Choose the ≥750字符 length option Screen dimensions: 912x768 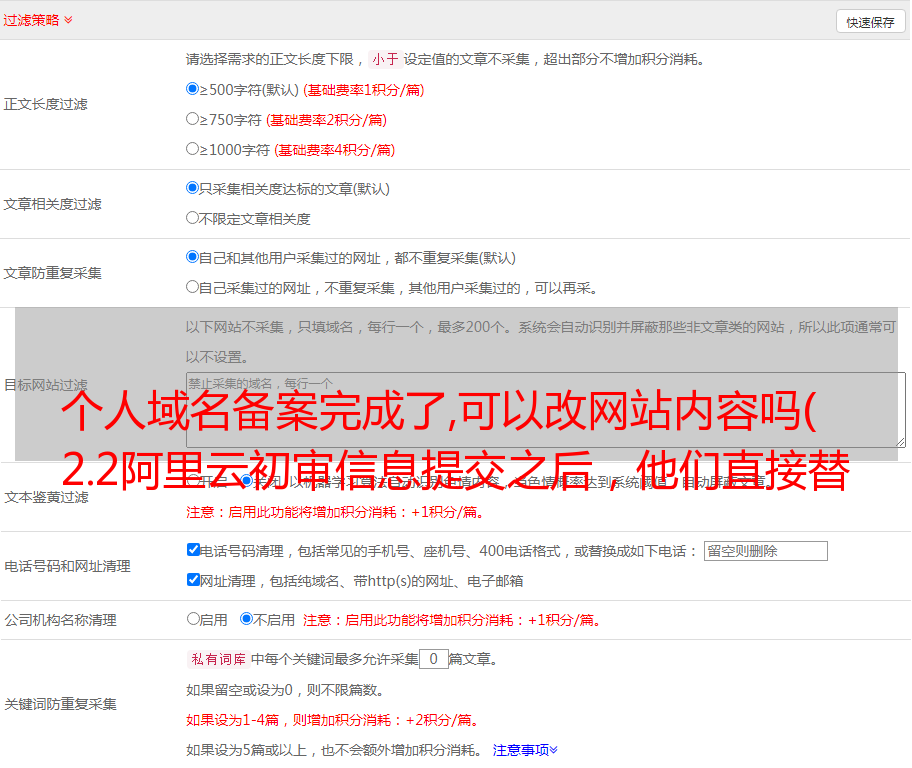193,119
